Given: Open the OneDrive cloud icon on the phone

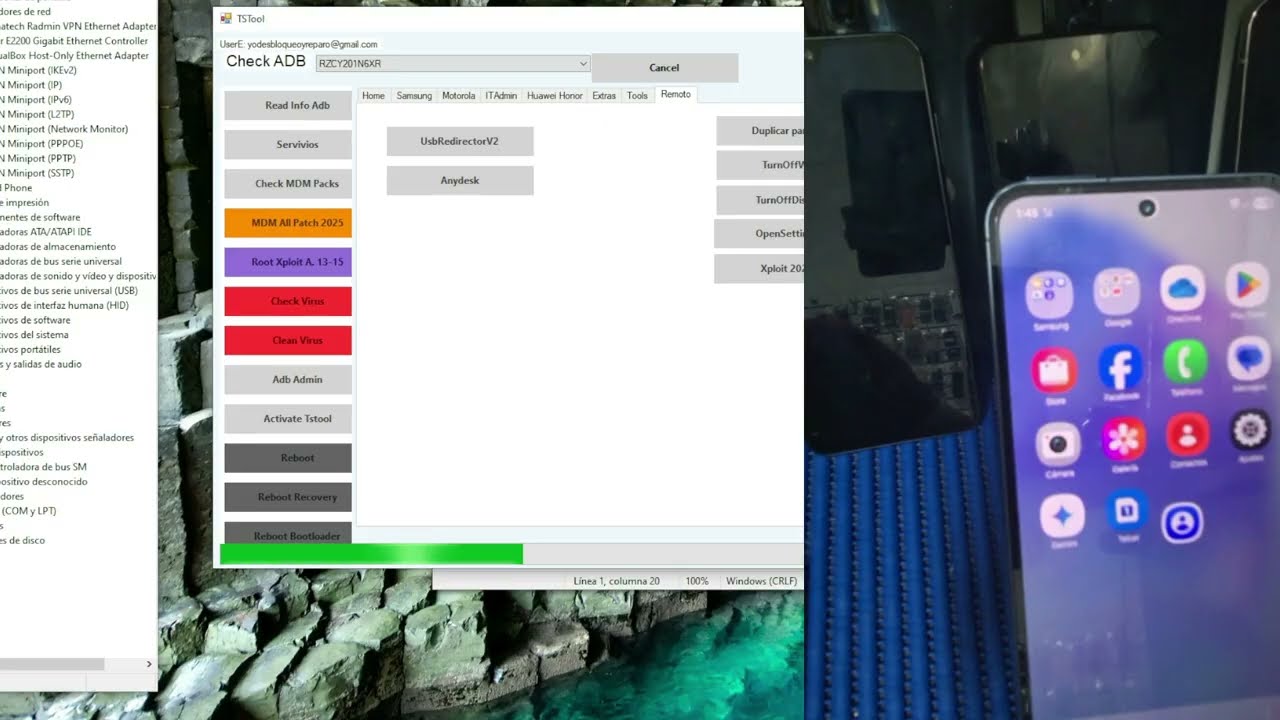Looking at the screenshot, I should coord(1182,290).
